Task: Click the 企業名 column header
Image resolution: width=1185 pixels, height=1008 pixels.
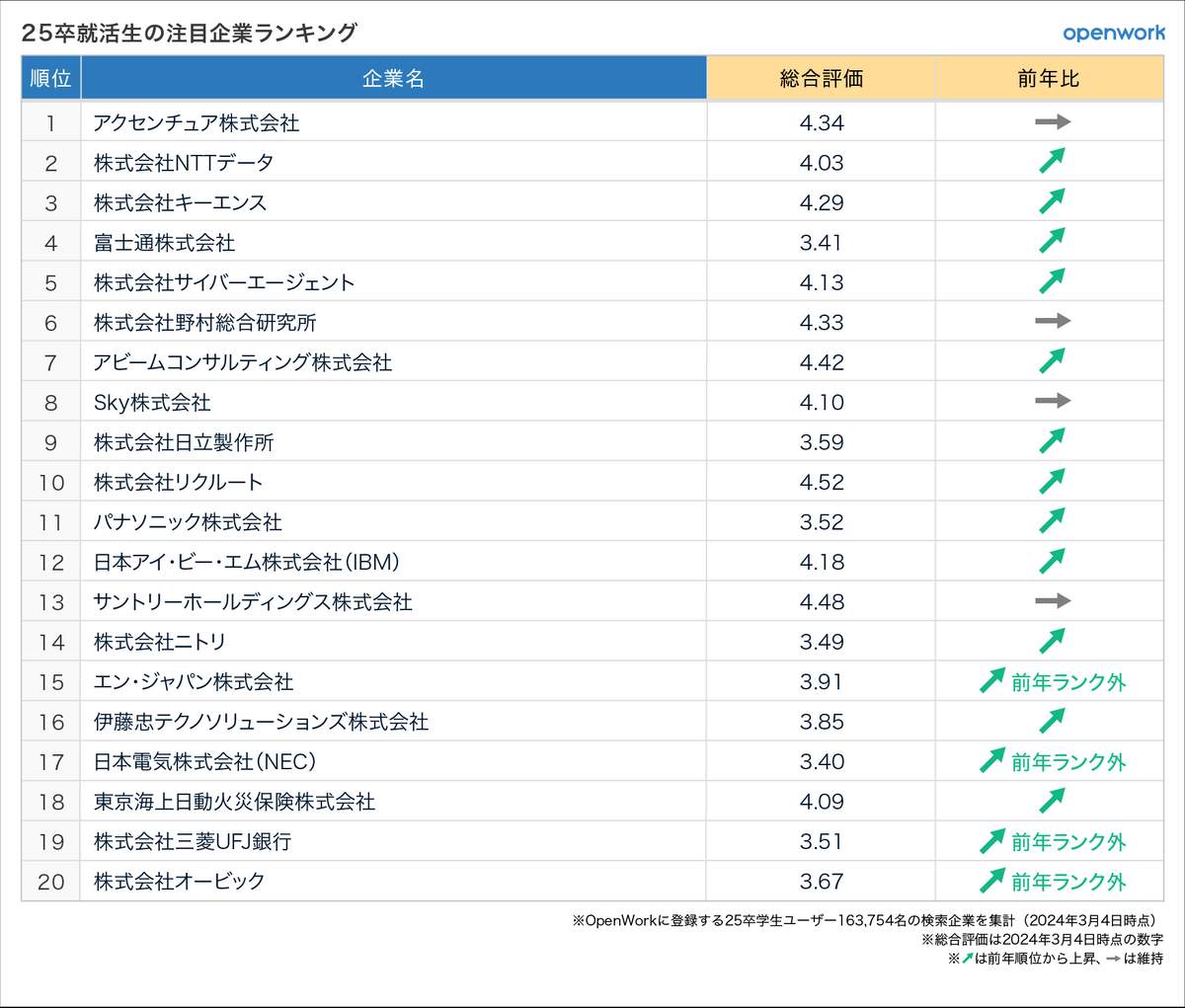Action: 393,79
